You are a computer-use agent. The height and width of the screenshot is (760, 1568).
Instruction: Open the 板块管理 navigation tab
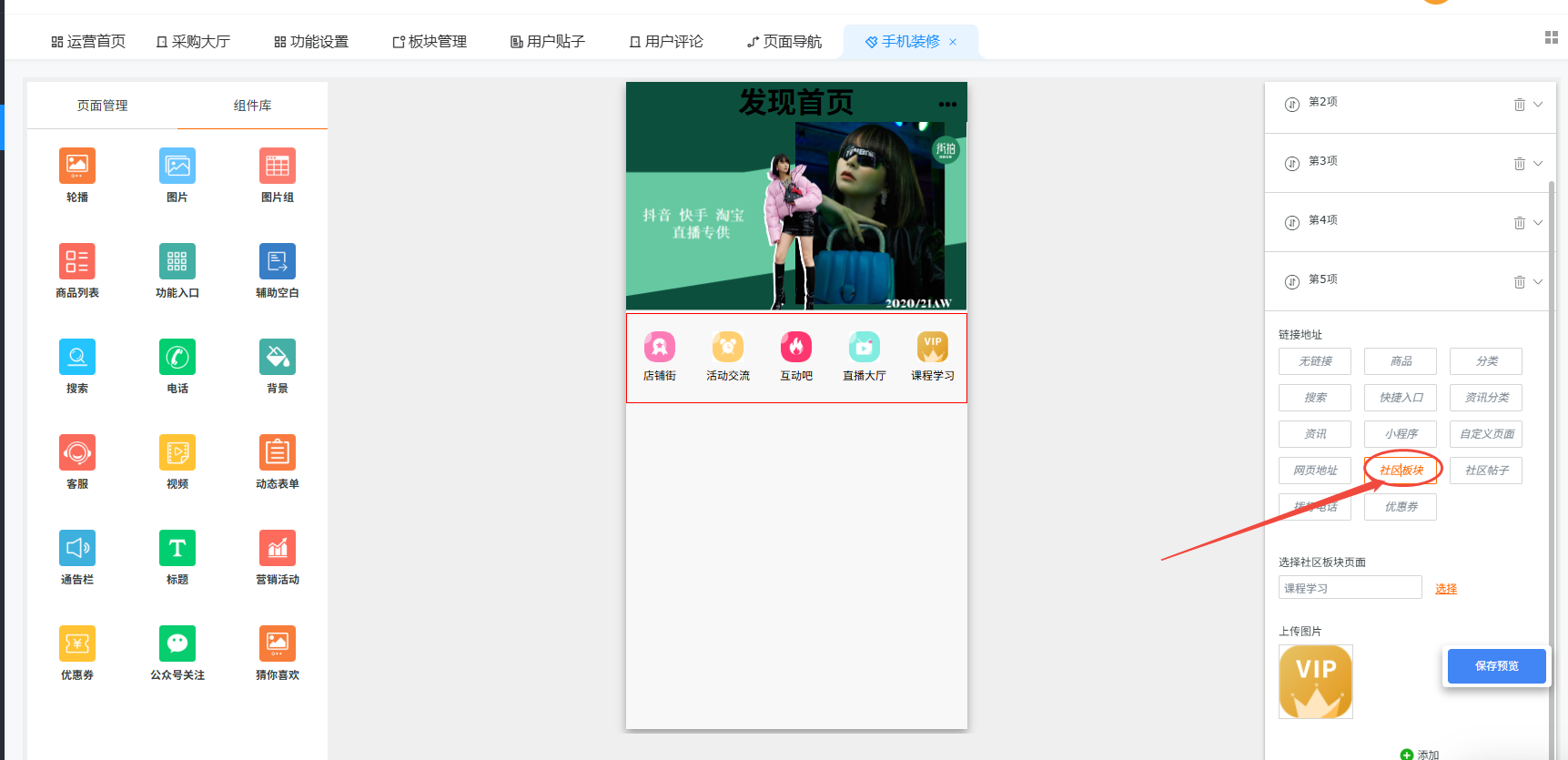tap(430, 42)
